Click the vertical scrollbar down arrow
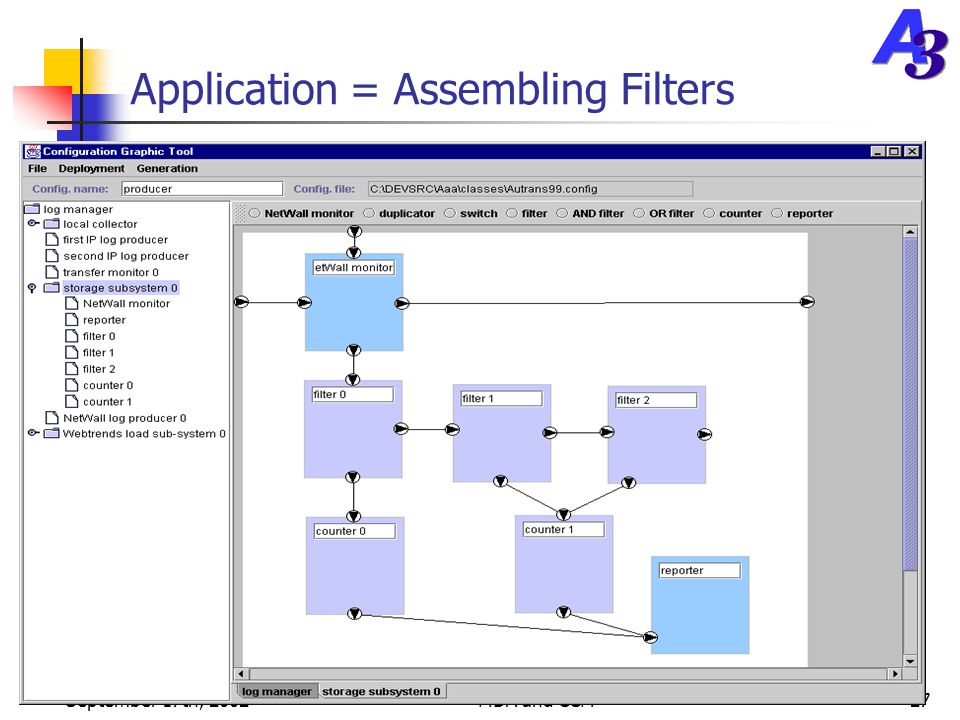Screen dimensions: 960x720 pos(910,661)
